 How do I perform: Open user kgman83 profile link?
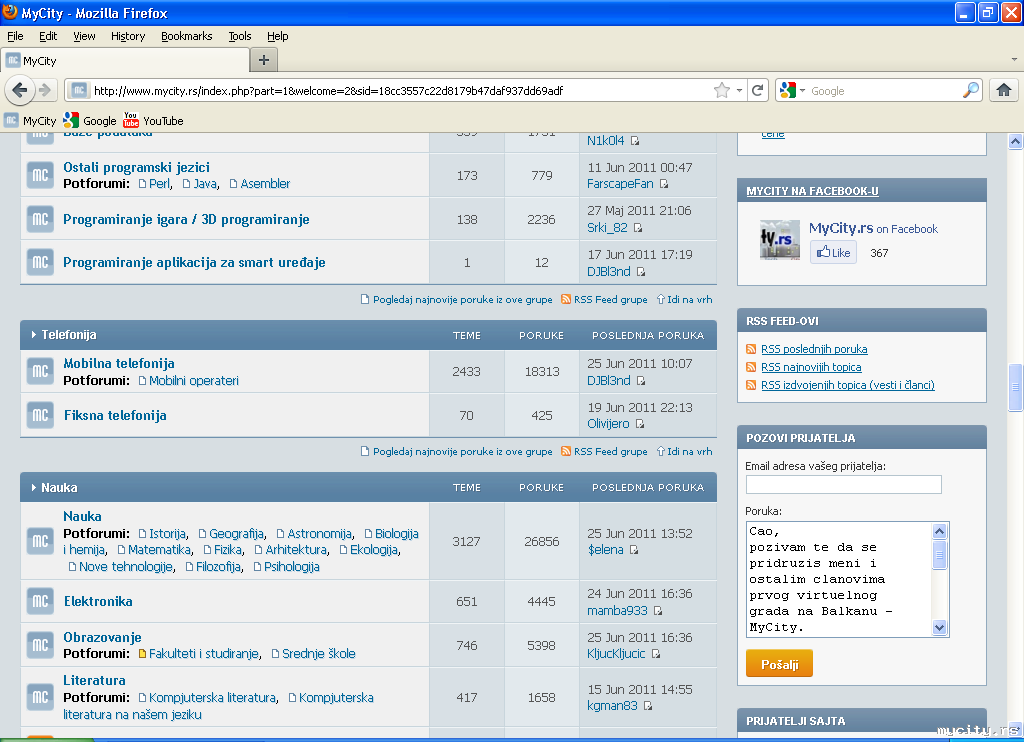click(612, 705)
